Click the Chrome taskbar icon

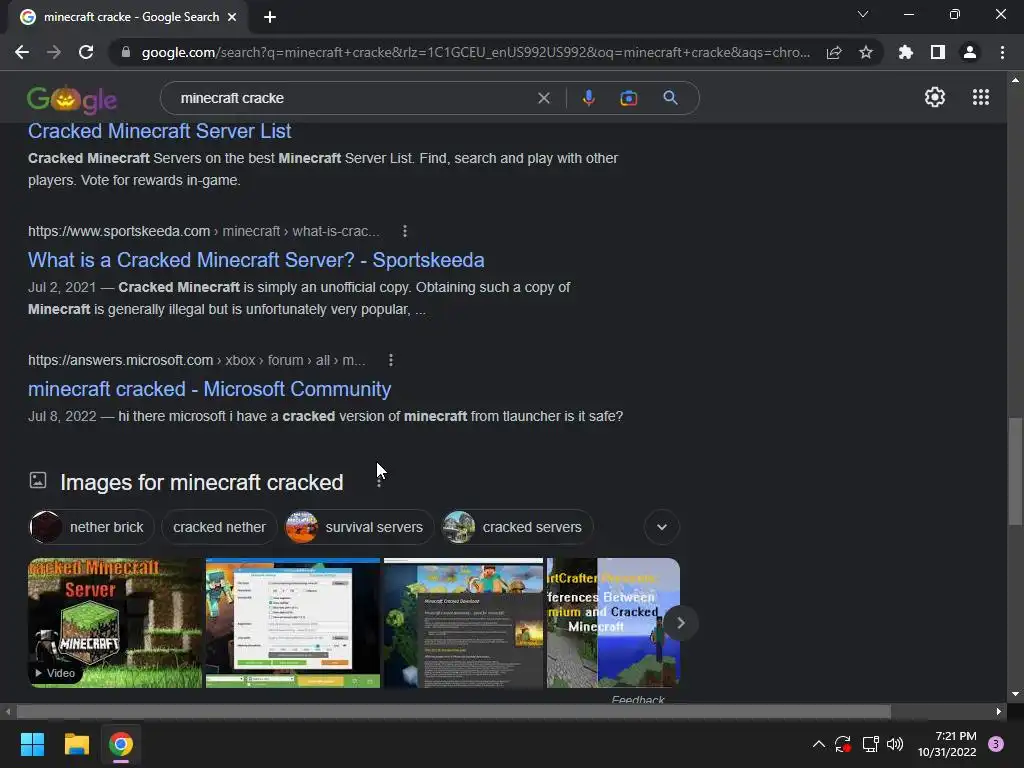pos(121,744)
